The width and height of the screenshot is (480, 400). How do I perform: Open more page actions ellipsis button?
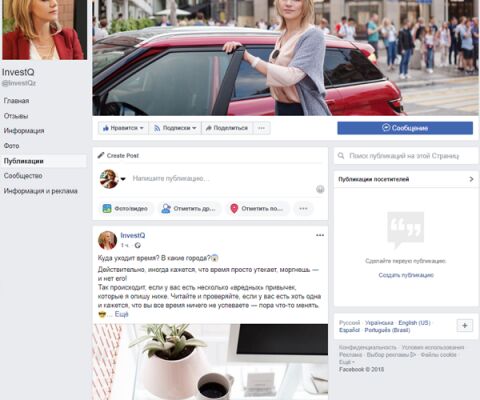pos(261,128)
